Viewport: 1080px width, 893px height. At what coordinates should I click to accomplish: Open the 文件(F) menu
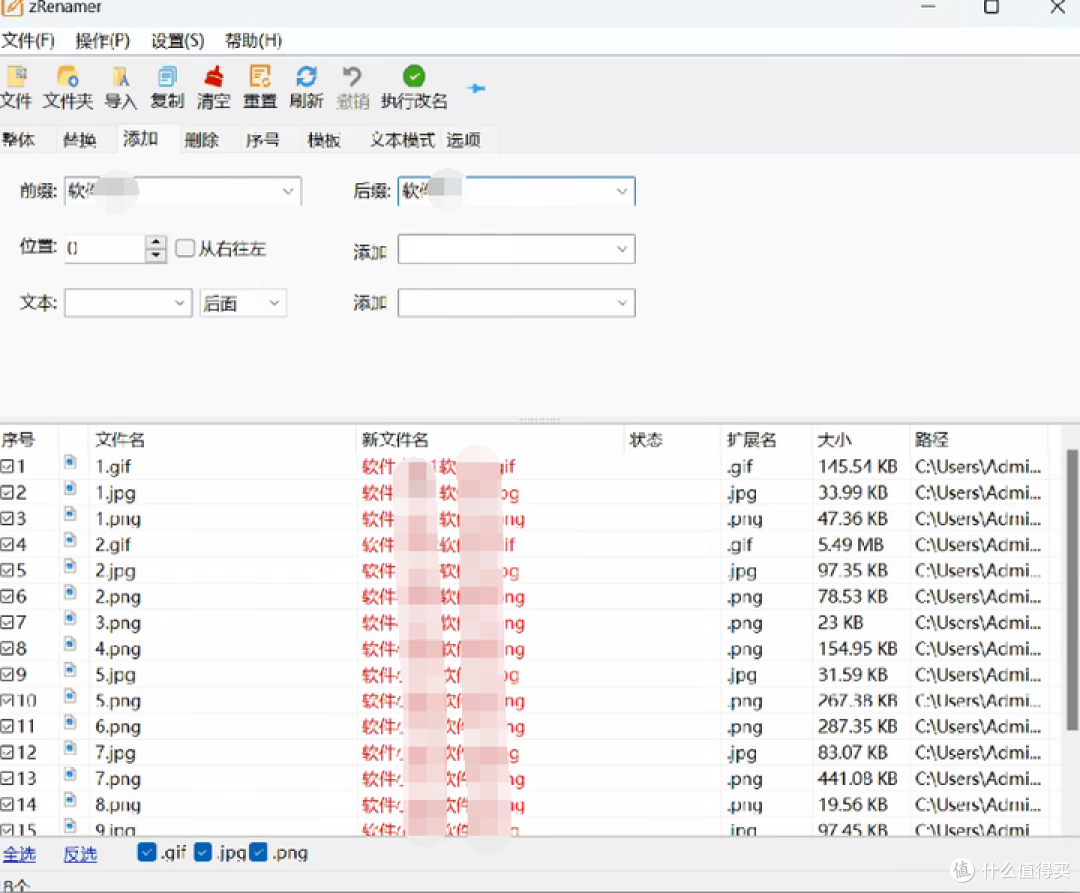pyautogui.click(x=28, y=41)
